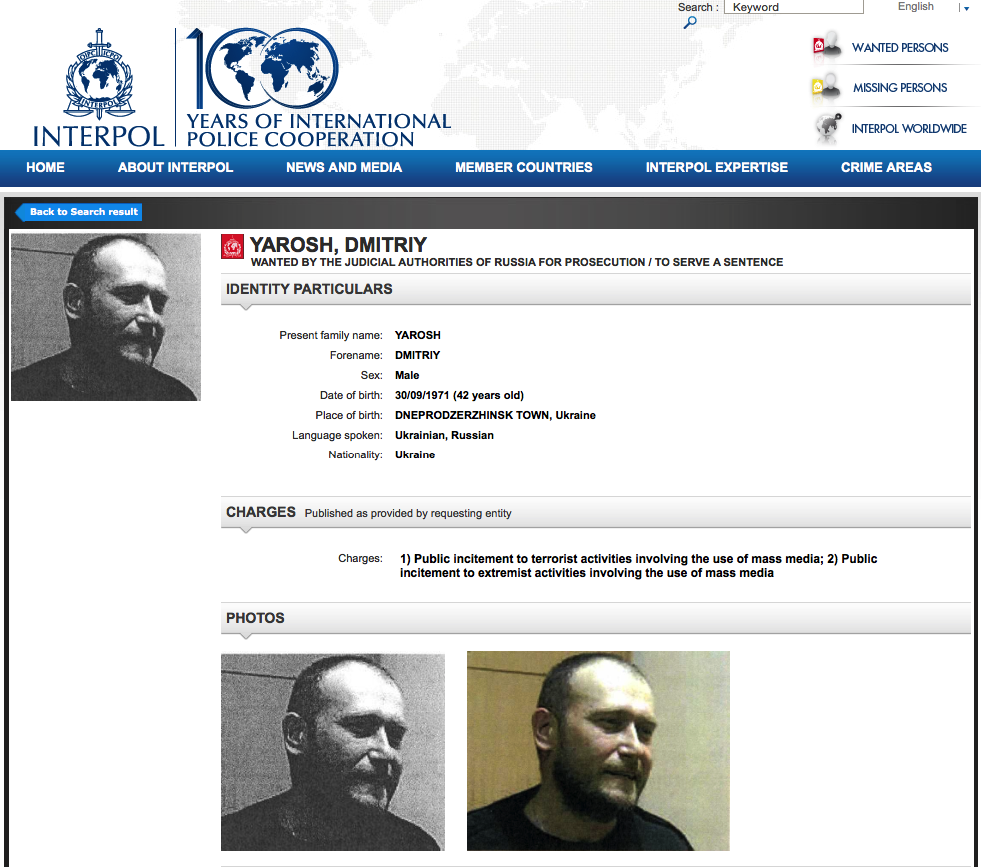981x867 pixels.
Task: Click the Keyword search field
Action: (793, 7)
